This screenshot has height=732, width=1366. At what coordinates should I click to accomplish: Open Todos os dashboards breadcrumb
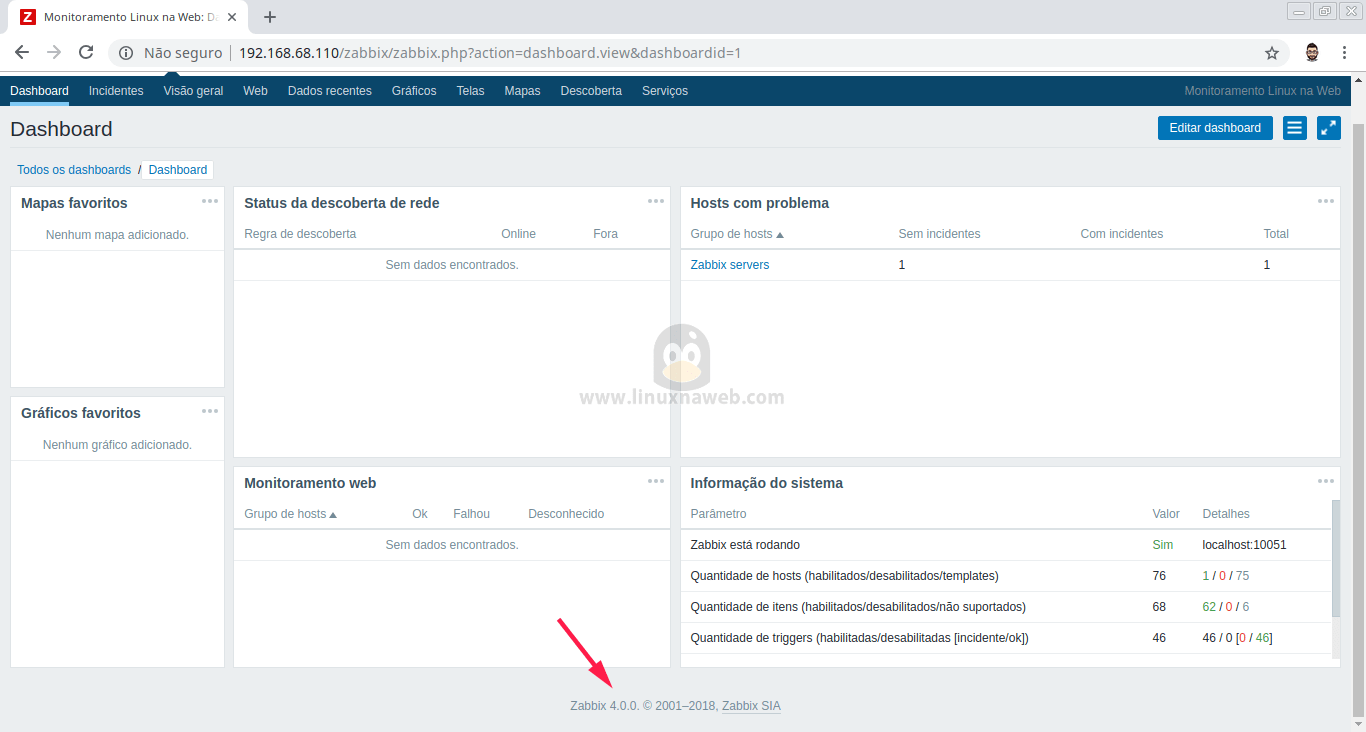[x=74, y=170]
